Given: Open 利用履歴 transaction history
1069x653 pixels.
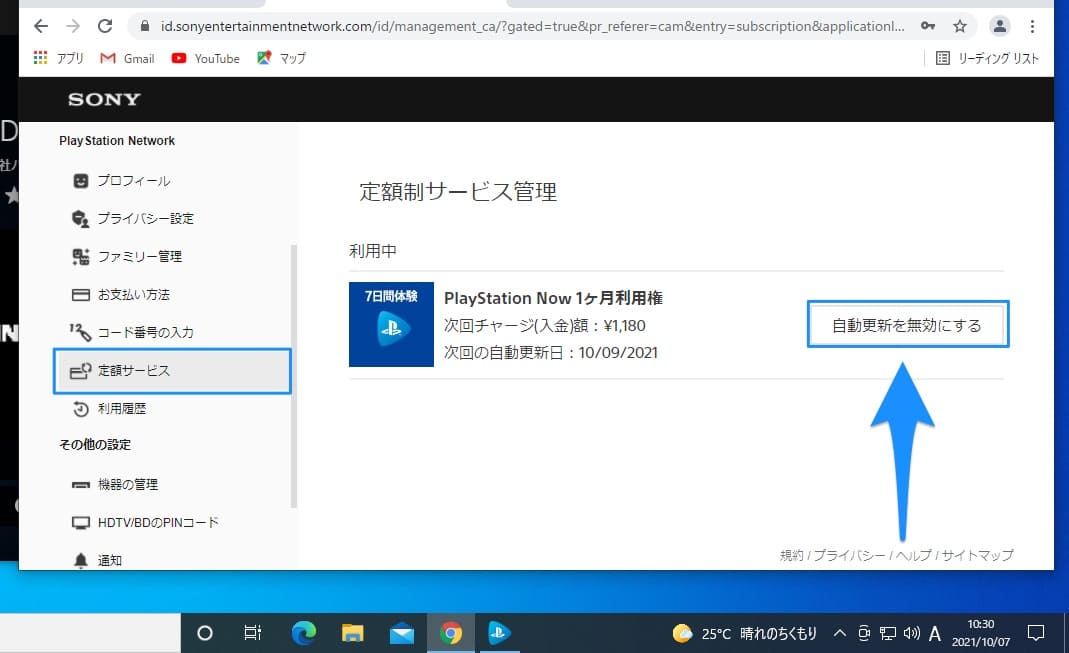Looking at the screenshot, I should pos(121,409).
